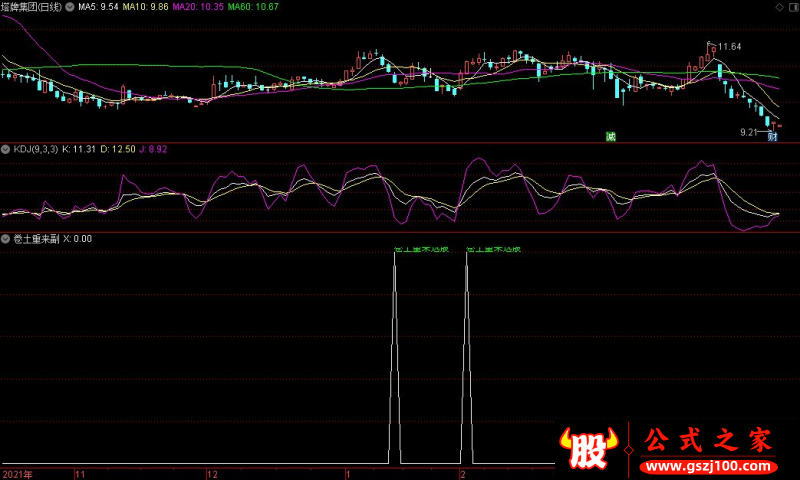Click the KDJ(9,3,3) indicator name
The image size is (800, 480).
(x=36, y=149)
